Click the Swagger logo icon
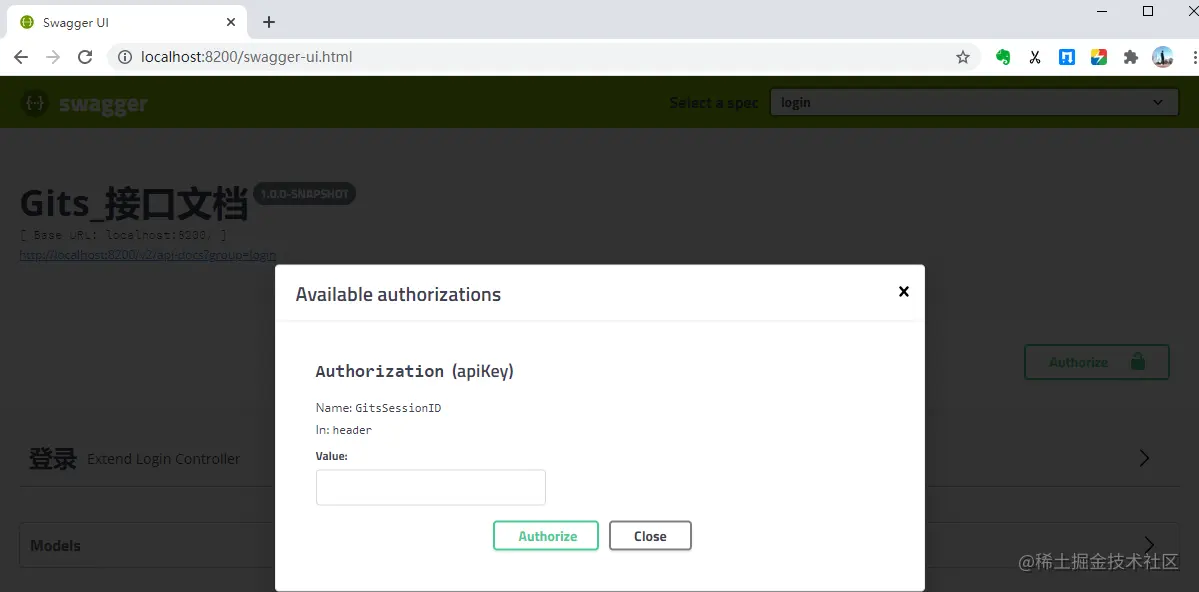 (34, 102)
